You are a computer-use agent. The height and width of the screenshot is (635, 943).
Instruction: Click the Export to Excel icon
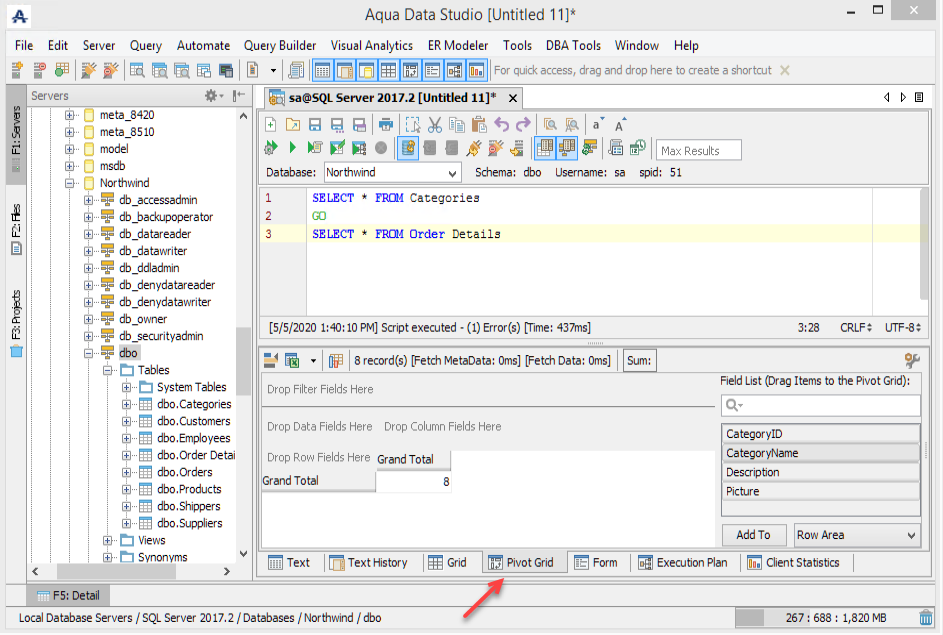click(x=292, y=361)
